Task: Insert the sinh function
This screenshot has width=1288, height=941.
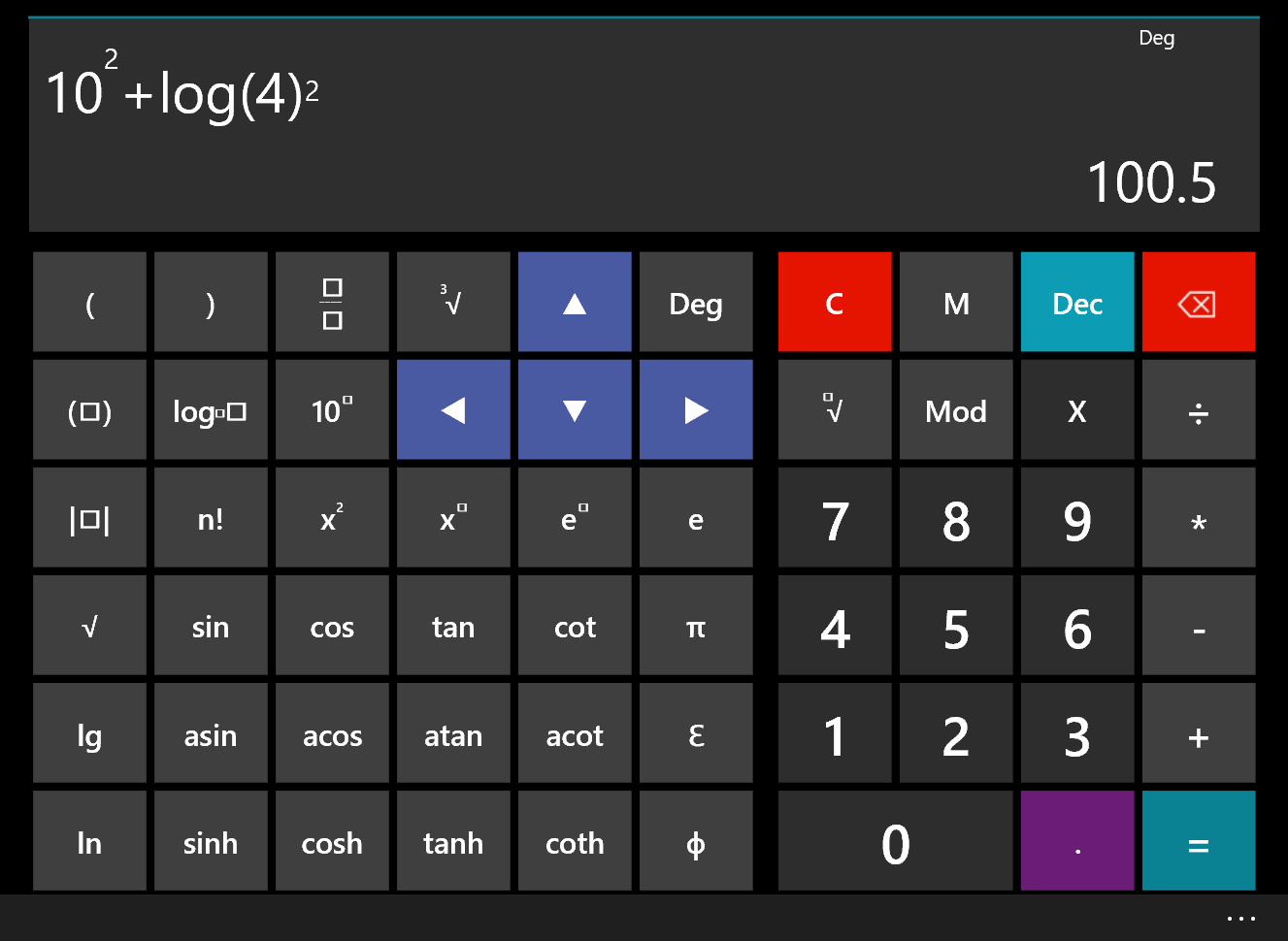Action: coord(211,841)
